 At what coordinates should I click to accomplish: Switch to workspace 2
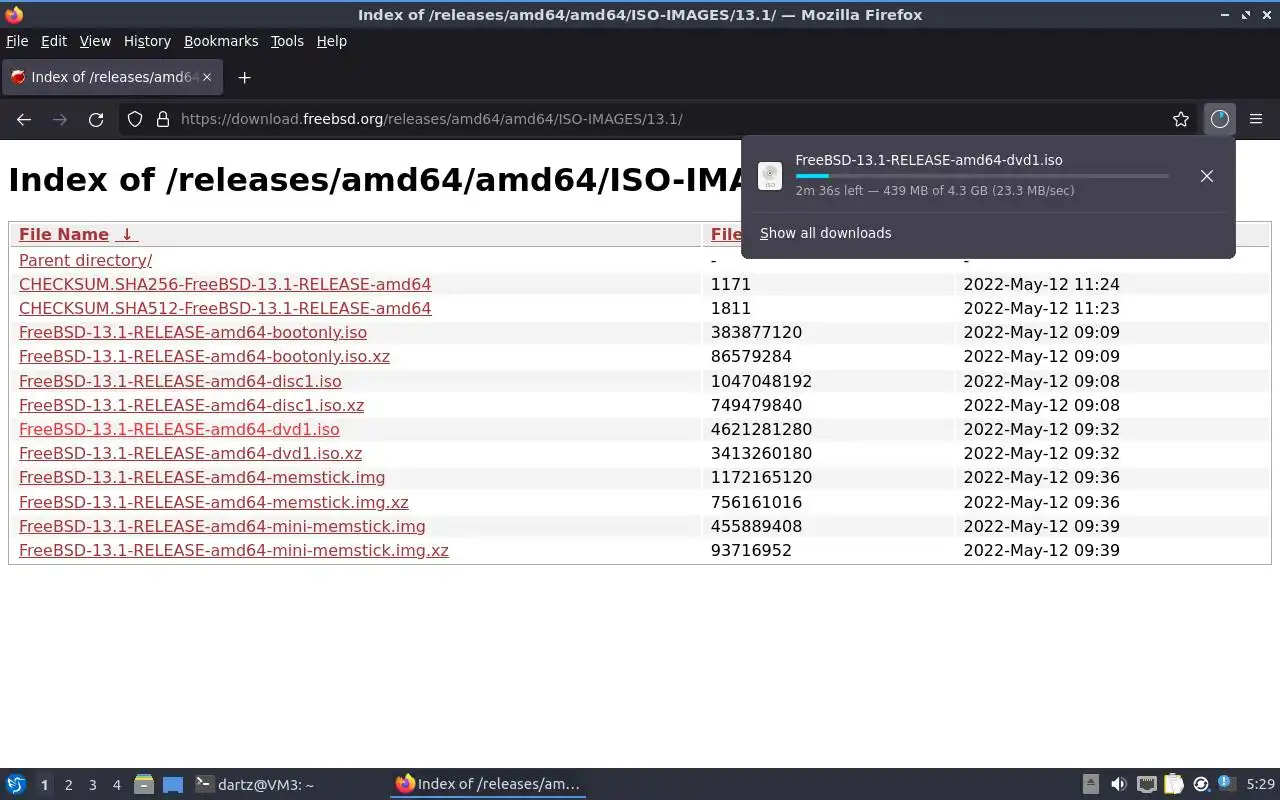[68, 785]
